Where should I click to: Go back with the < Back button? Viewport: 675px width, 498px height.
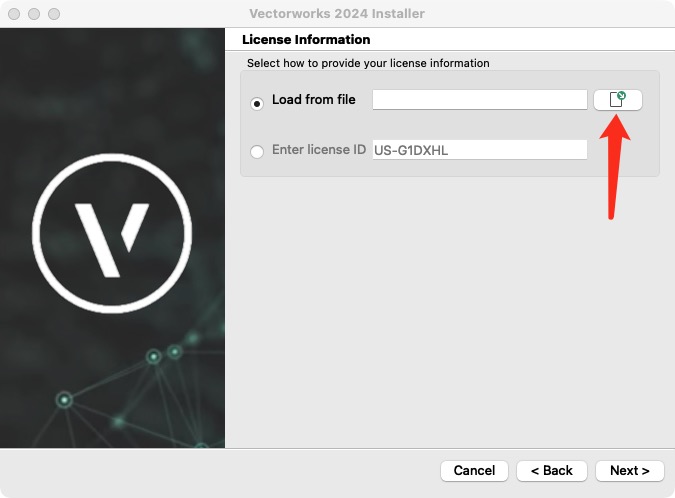pyautogui.click(x=552, y=470)
